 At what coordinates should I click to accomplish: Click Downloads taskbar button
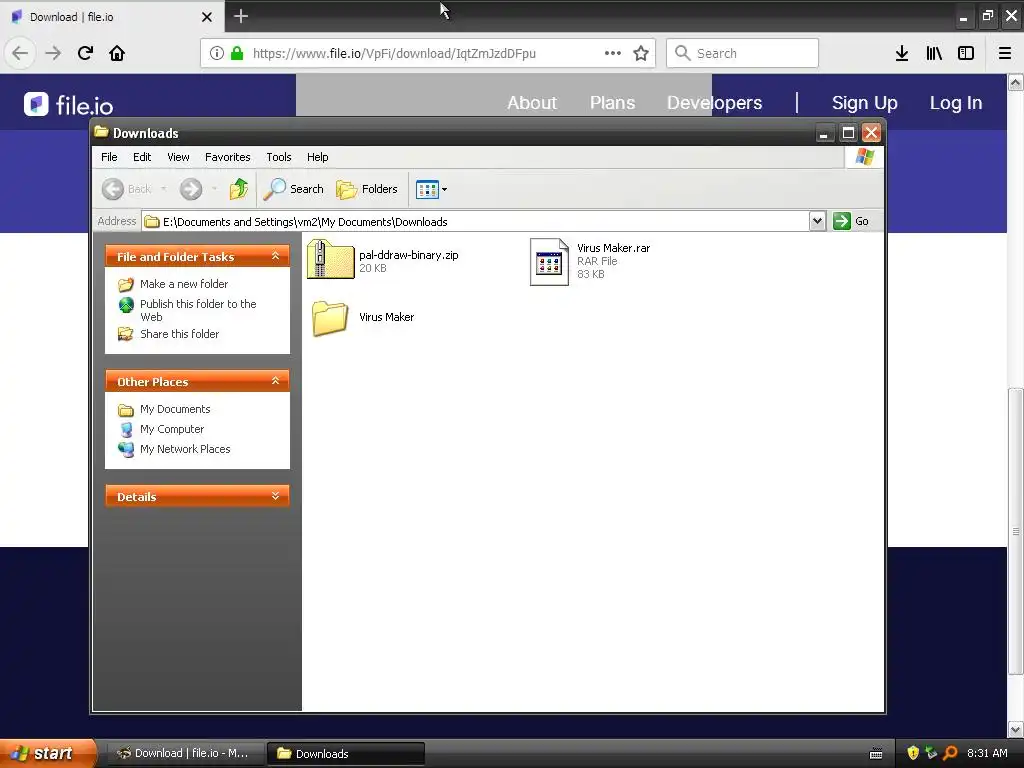(346, 753)
